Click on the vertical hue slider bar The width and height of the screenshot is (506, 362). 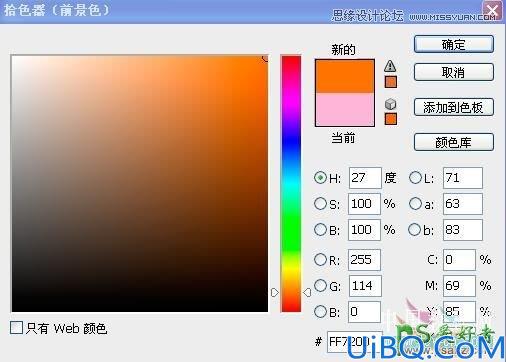point(291,183)
